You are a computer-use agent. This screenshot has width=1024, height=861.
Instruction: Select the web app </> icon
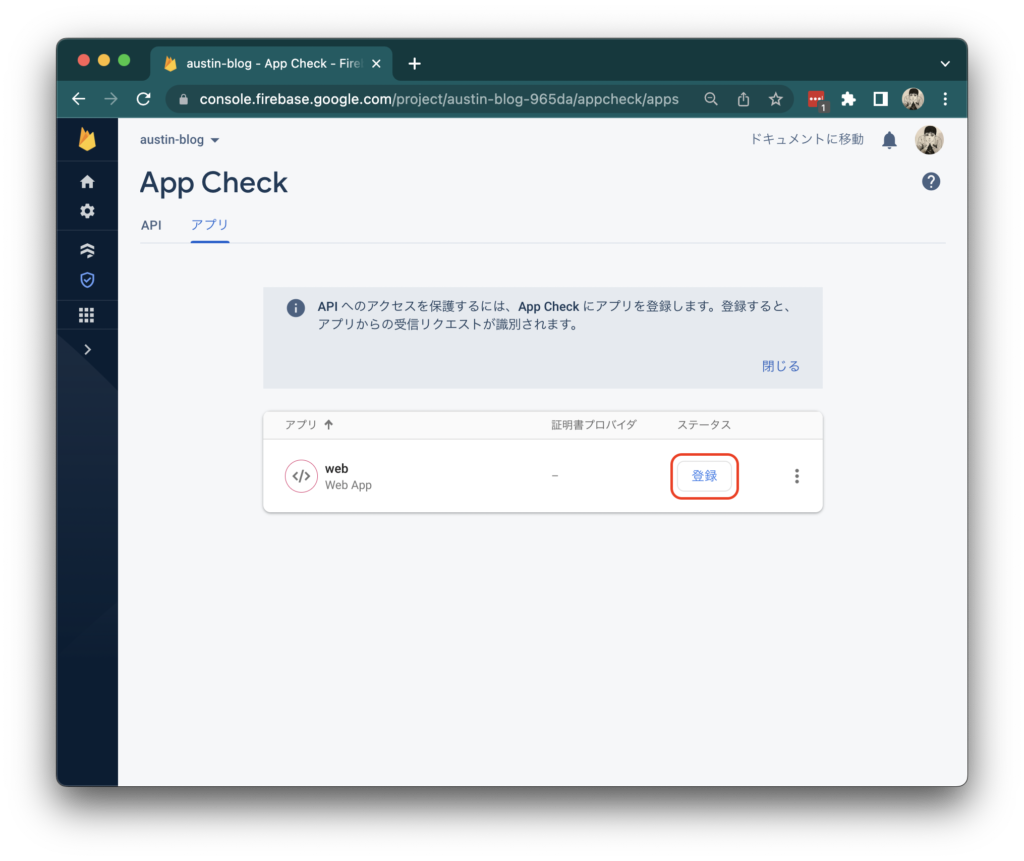[x=301, y=475]
